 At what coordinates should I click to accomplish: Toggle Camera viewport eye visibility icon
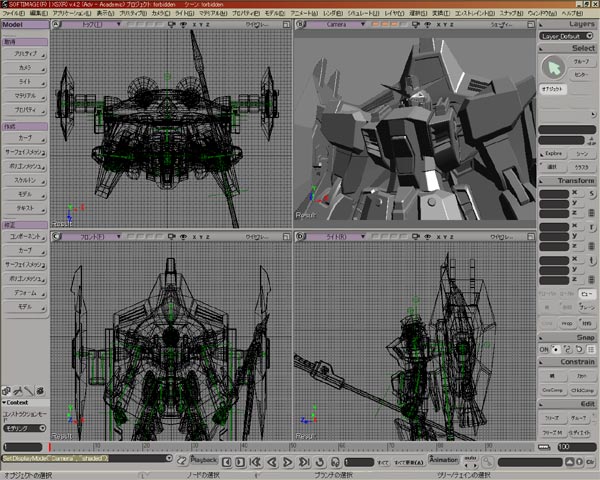(x=427, y=24)
